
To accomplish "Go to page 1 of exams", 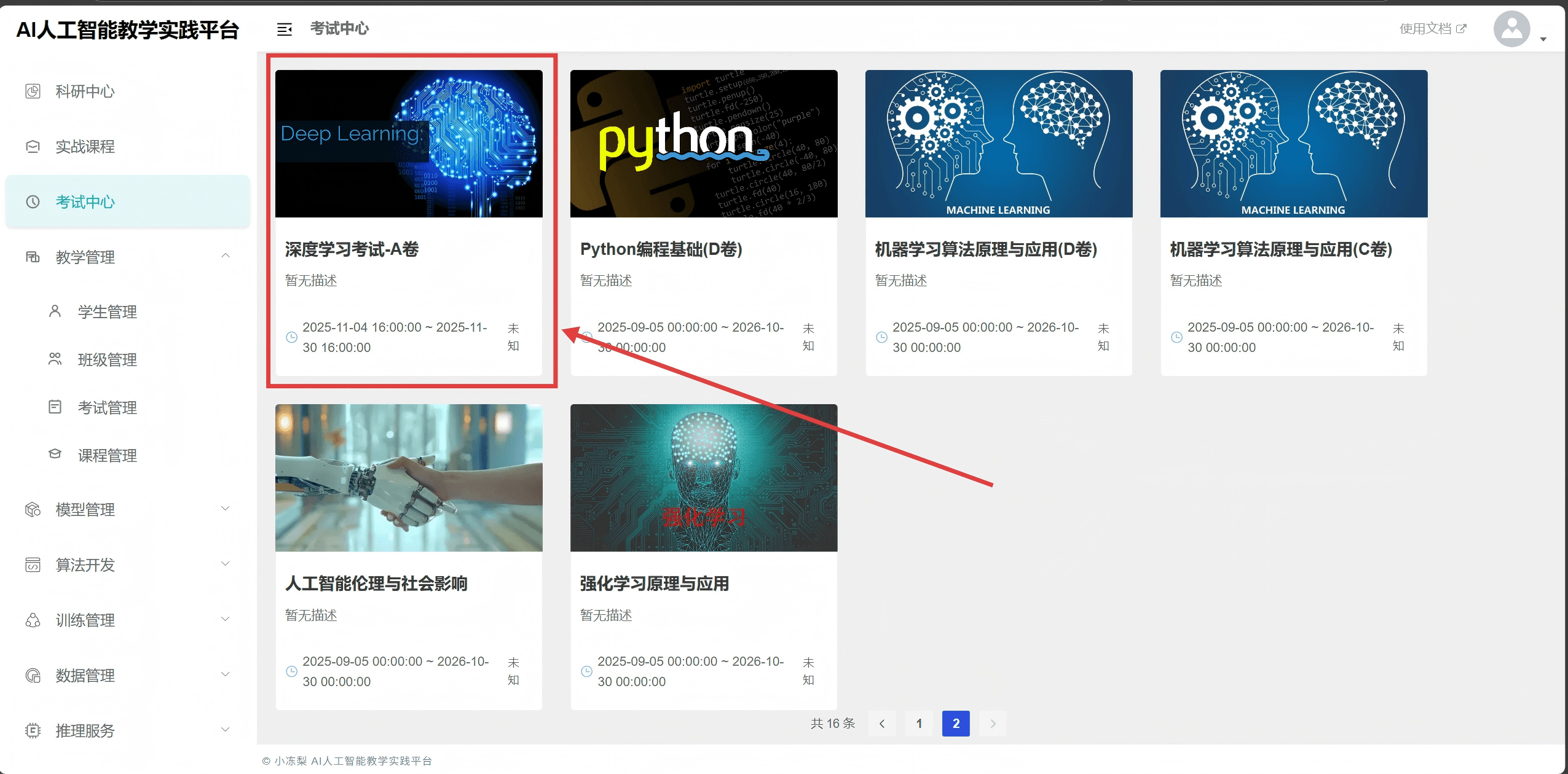I will click(919, 724).
